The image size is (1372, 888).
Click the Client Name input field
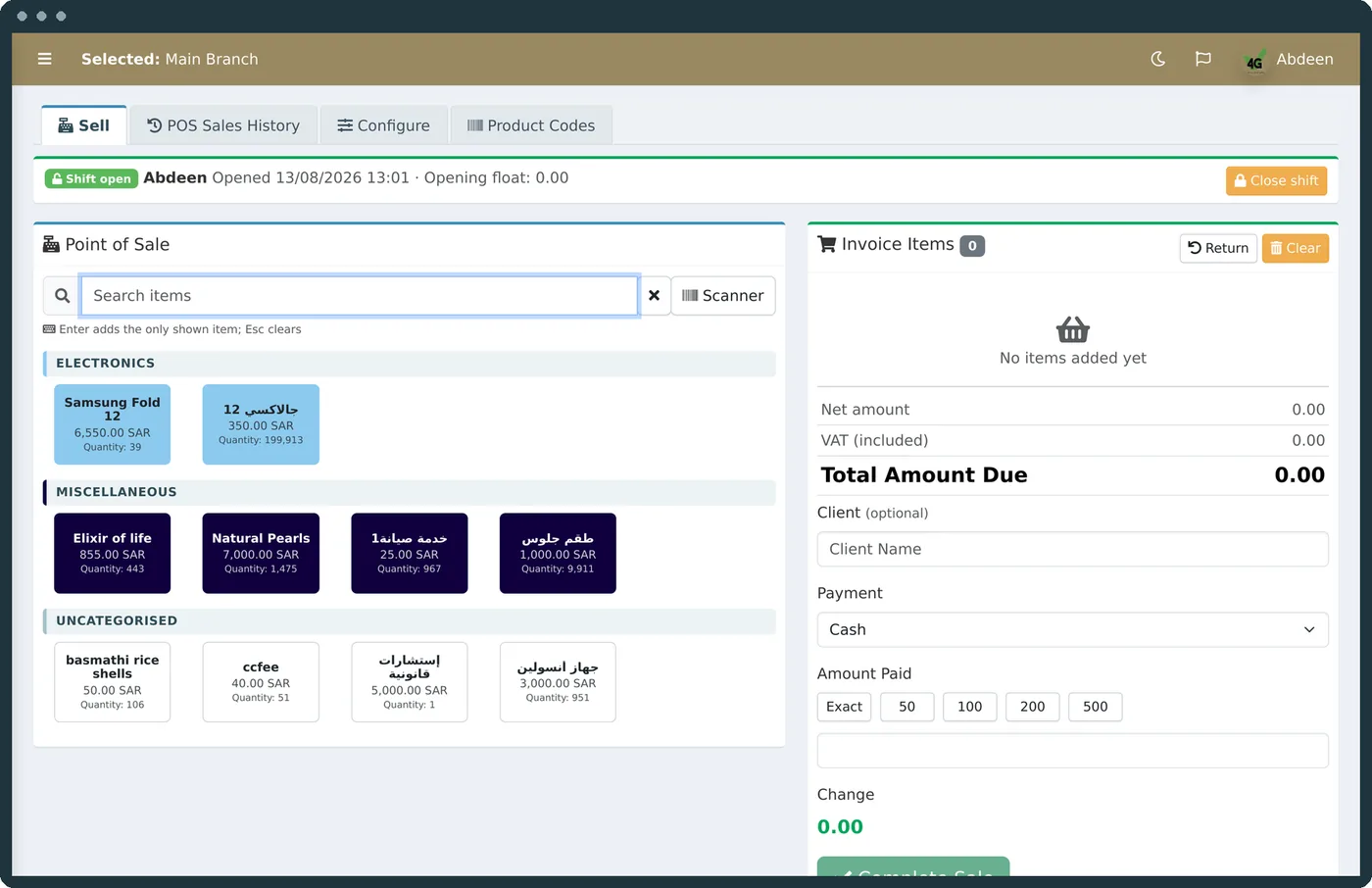tap(1073, 549)
